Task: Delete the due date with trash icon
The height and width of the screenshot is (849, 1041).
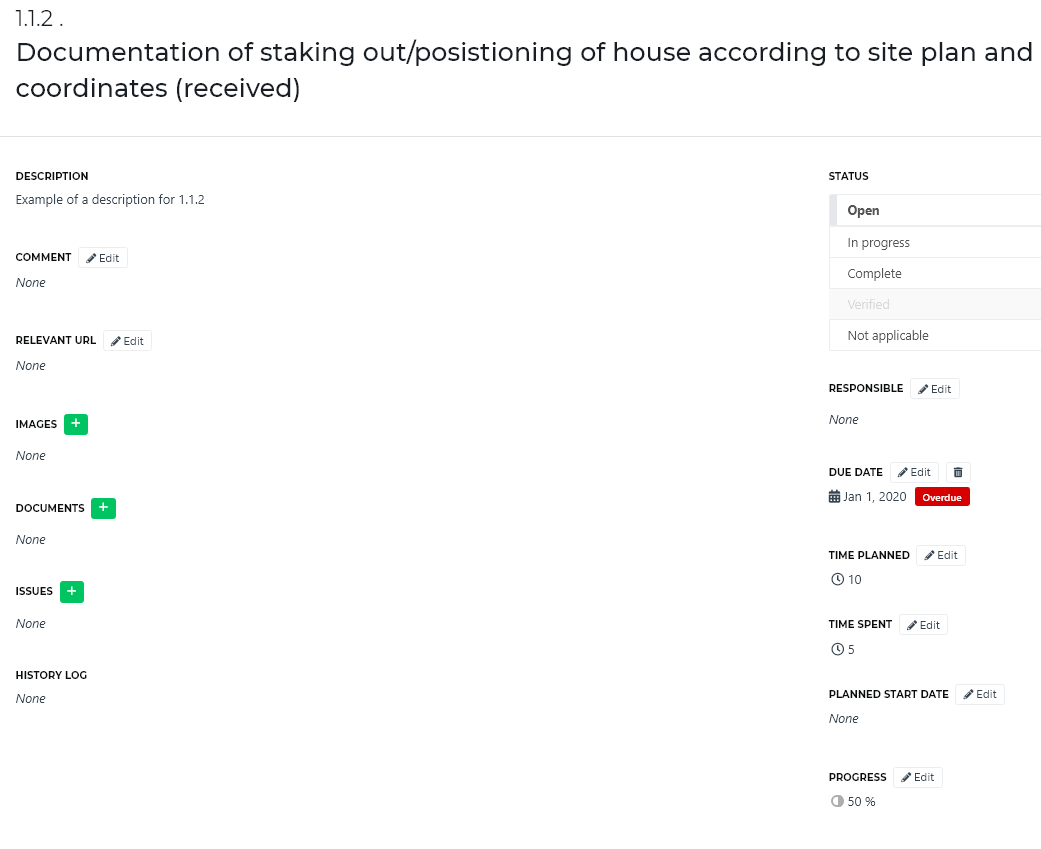Action: 958,473
